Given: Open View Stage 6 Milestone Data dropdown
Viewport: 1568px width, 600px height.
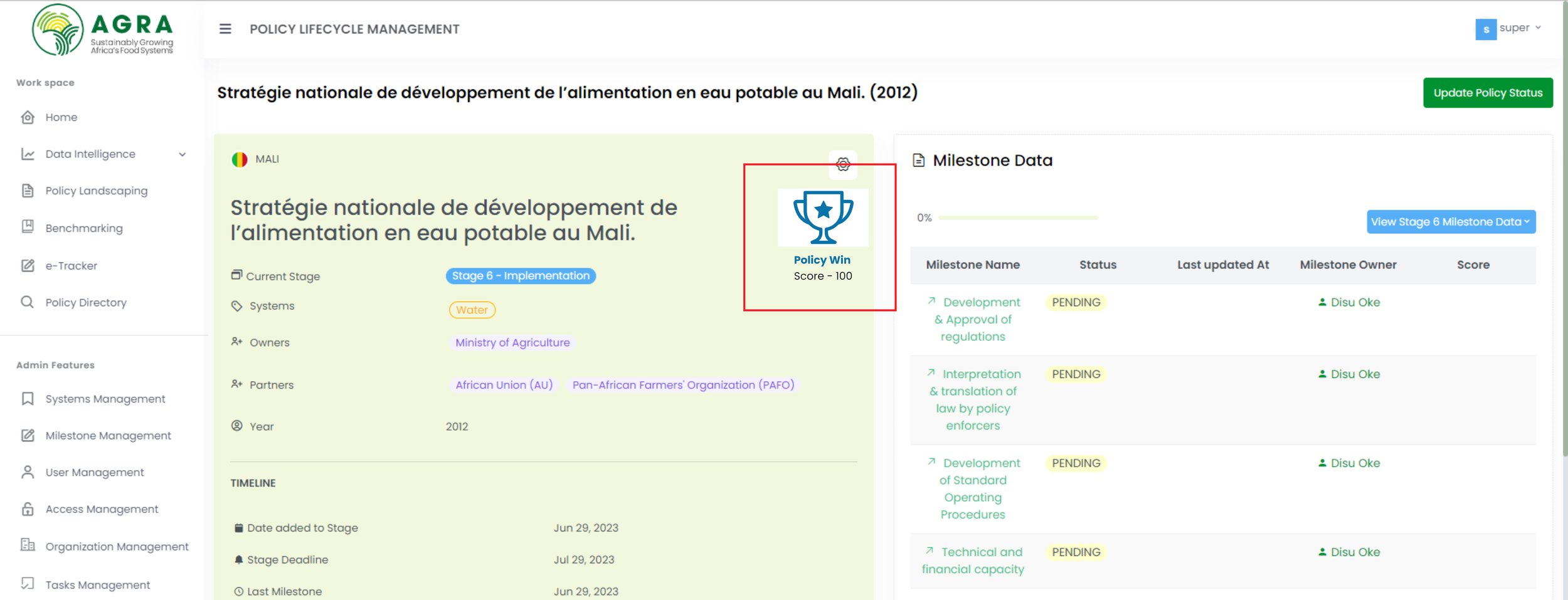Looking at the screenshot, I should [1451, 222].
